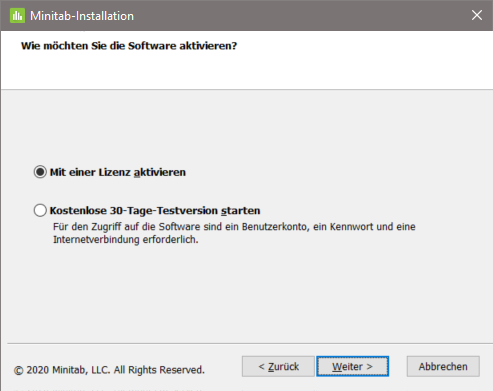Go back with '< Zurück' button
This screenshot has height=391, width=493.
click(x=278, y=366)
